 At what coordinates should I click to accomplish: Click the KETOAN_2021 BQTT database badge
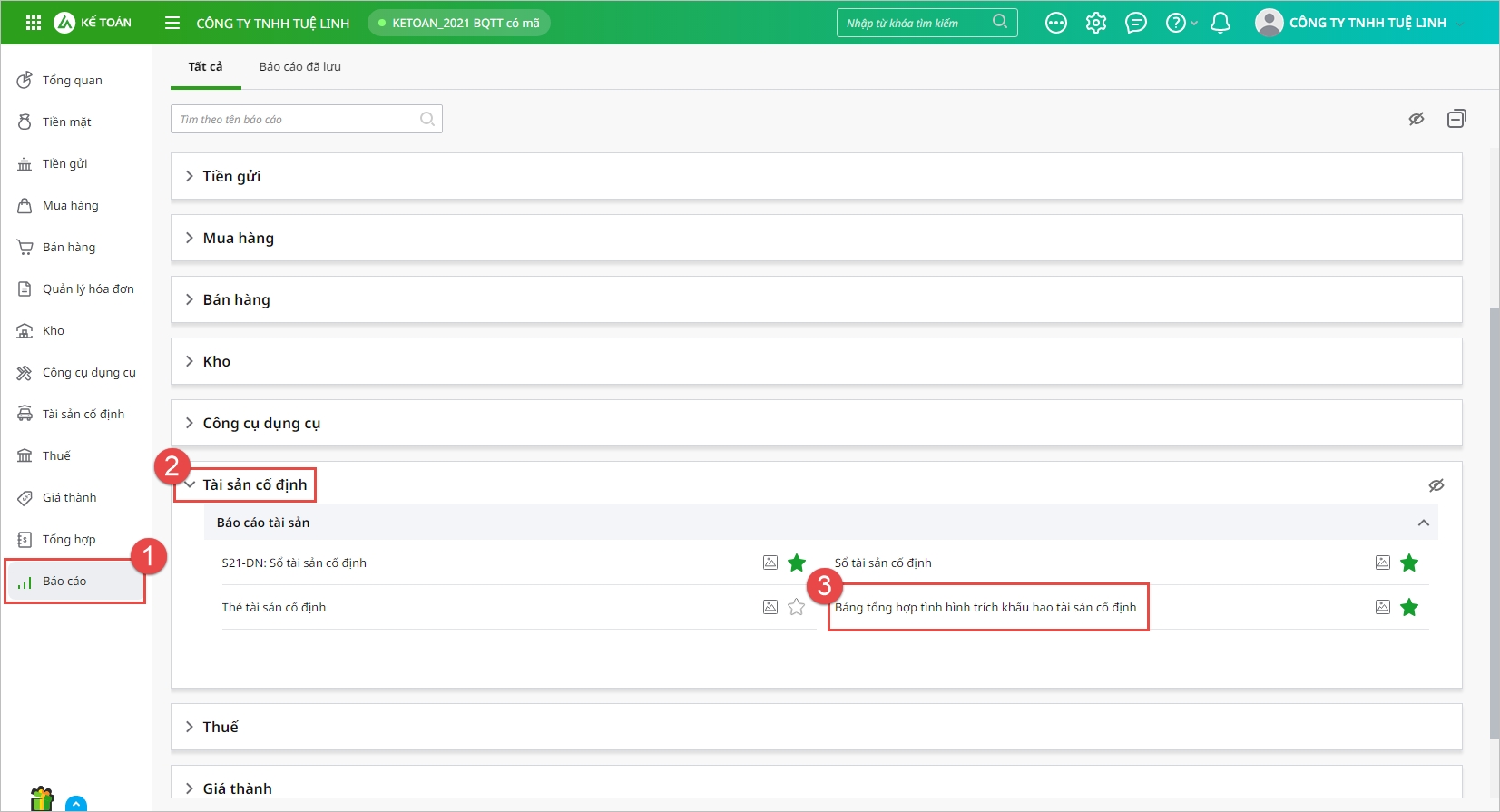(459, 23)
